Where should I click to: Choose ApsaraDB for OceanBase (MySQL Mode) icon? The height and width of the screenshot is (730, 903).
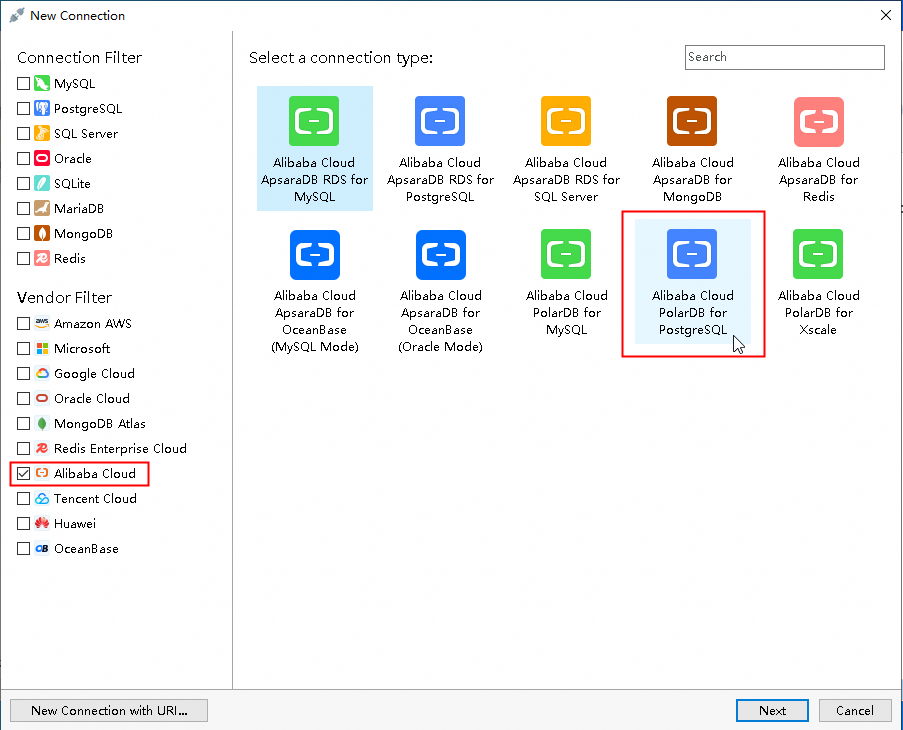coord(315,254)
